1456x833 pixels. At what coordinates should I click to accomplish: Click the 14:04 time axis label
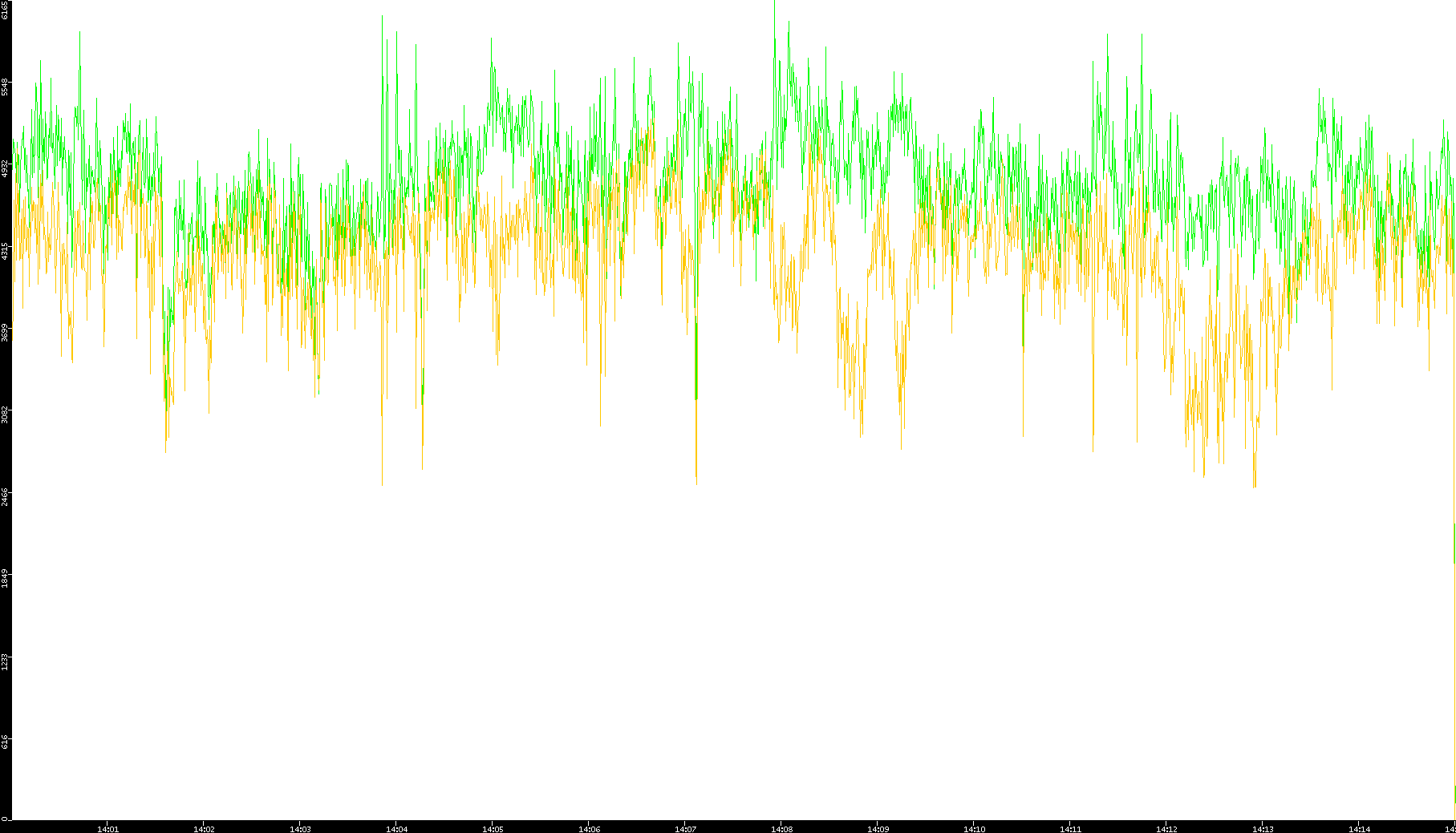pyautogui.click(x=396, y=829)
